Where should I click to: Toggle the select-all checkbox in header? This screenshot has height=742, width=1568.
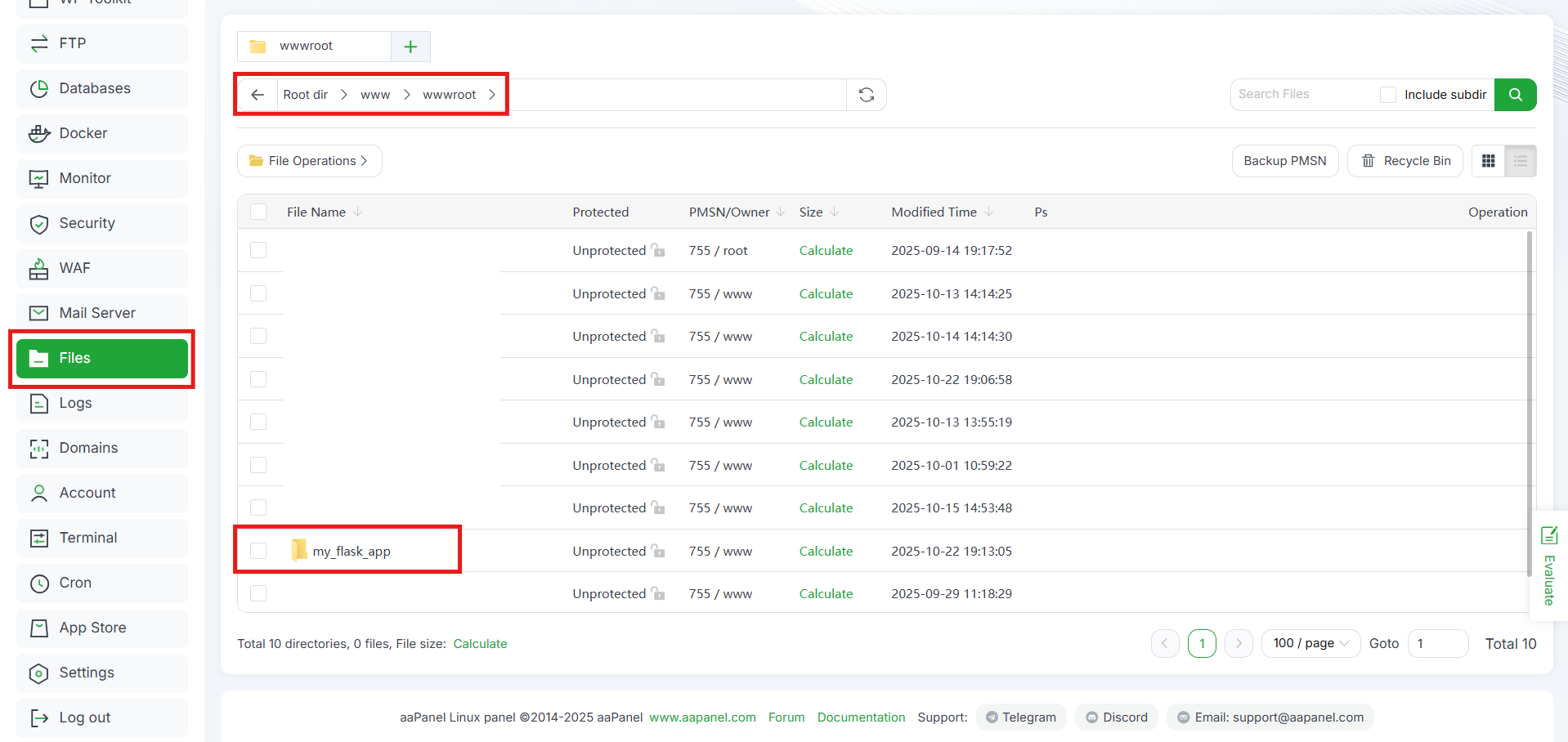pyautogui.click(x=258, y=212)
